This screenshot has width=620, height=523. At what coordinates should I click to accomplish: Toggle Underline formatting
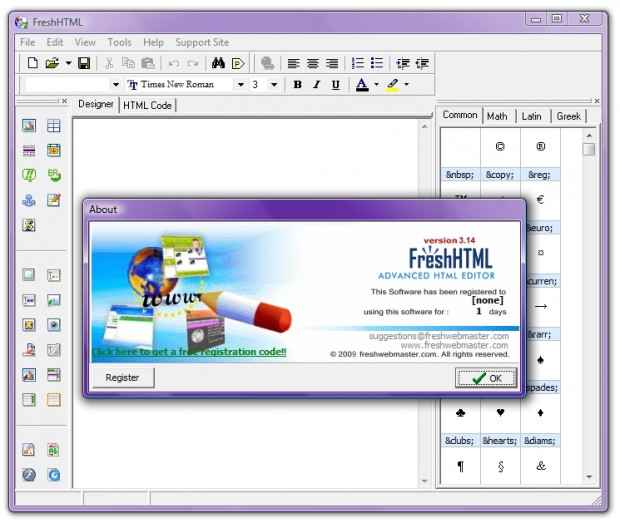[336, 85]
